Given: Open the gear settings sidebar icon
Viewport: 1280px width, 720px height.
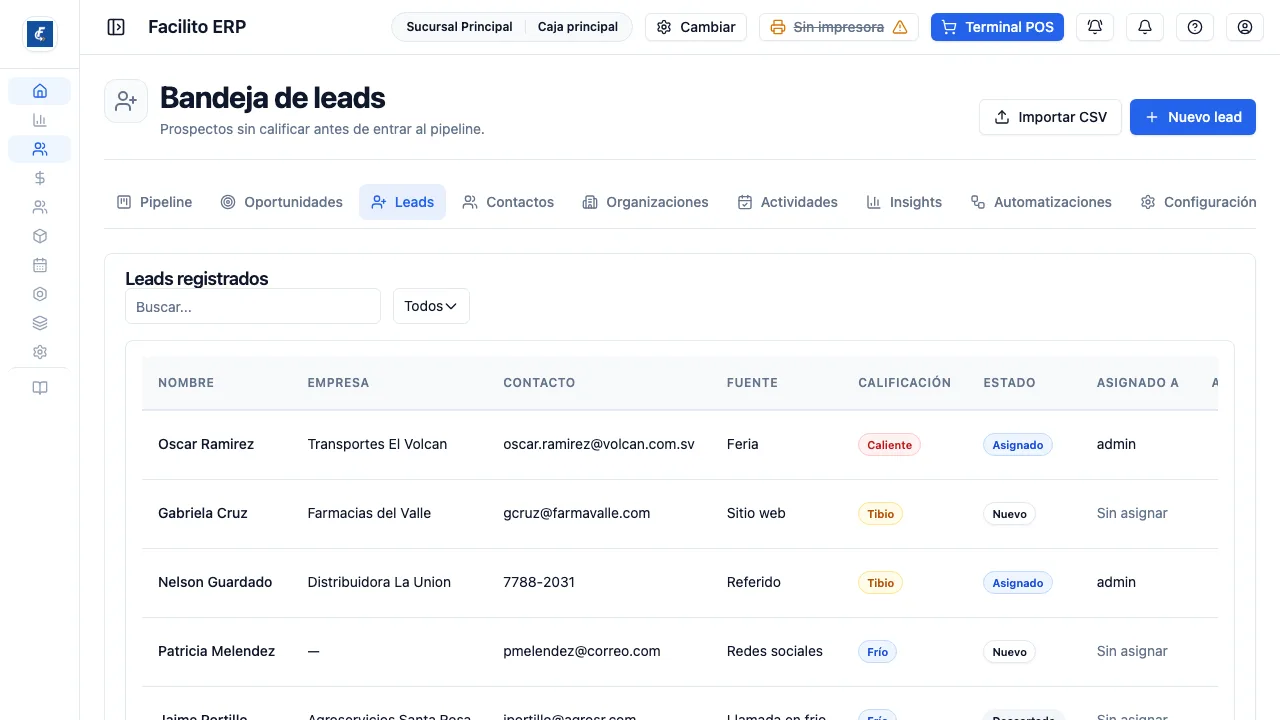Looking at the screenshot, I should pos(40,352).
